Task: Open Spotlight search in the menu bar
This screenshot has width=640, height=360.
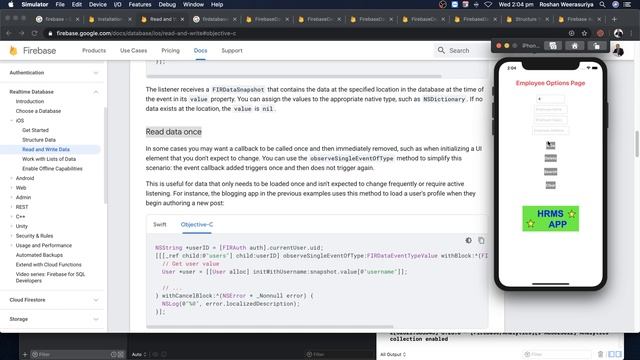Action: (x=602, y=4)
